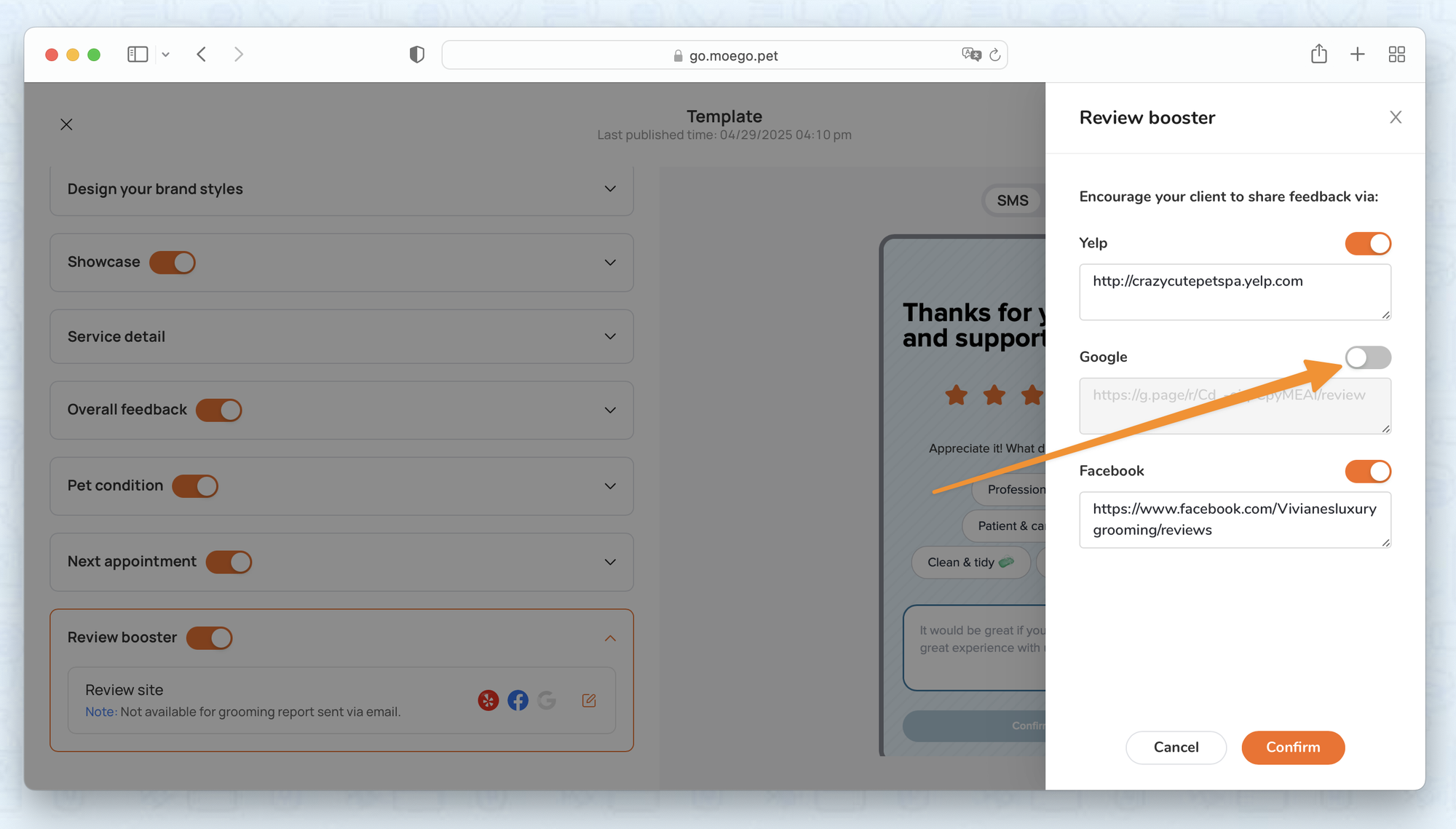Close the Template editor with the X icon
The image size is (1456, 829).
[x=66, y=124]
